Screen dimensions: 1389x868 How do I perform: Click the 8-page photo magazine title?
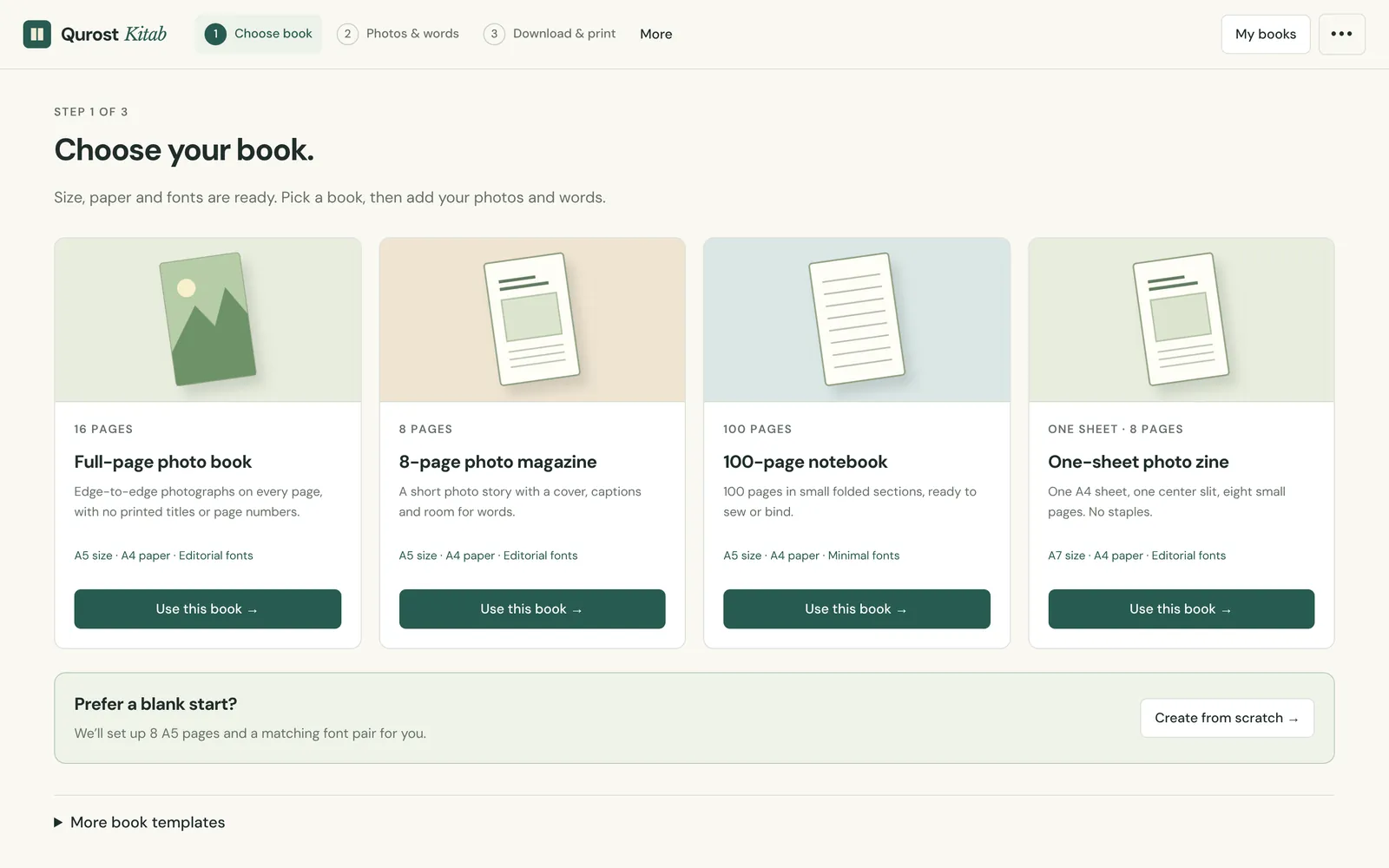click(x=498, y=462)
